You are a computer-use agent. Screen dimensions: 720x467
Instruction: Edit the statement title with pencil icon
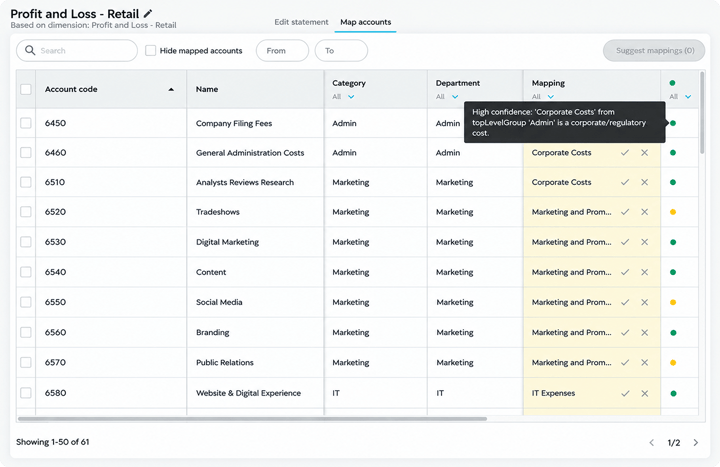point(148,14)
